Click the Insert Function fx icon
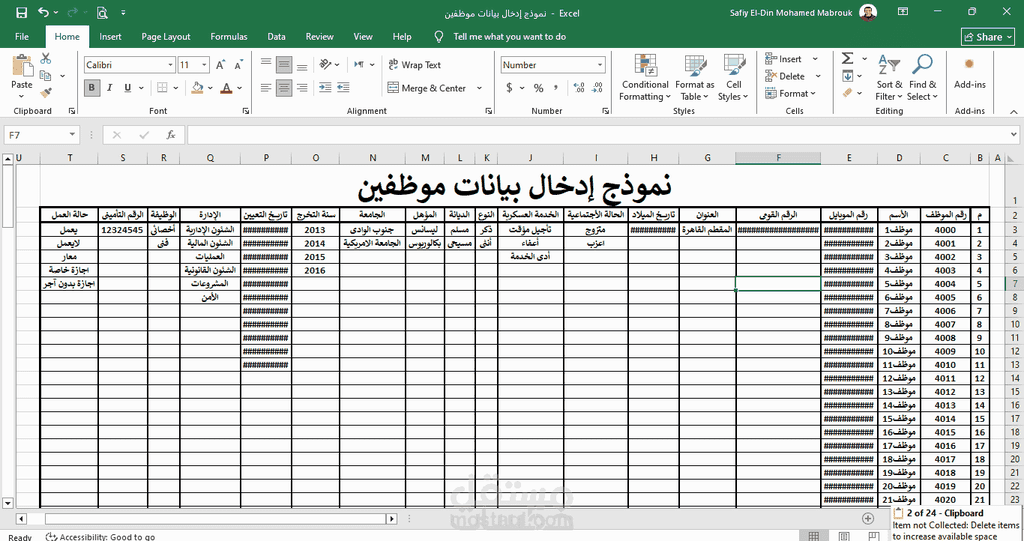Screen dimensions: 1024x541 coord(171,135)
